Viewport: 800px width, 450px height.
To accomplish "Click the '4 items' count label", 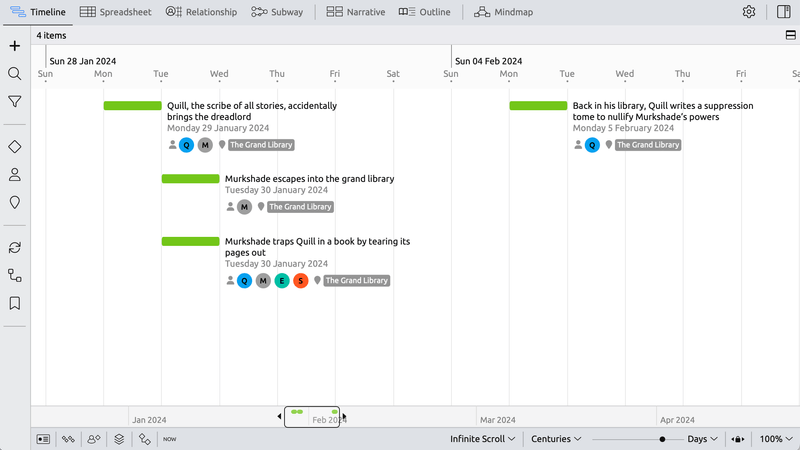I will pyautogui.click(x=51, y=35).
